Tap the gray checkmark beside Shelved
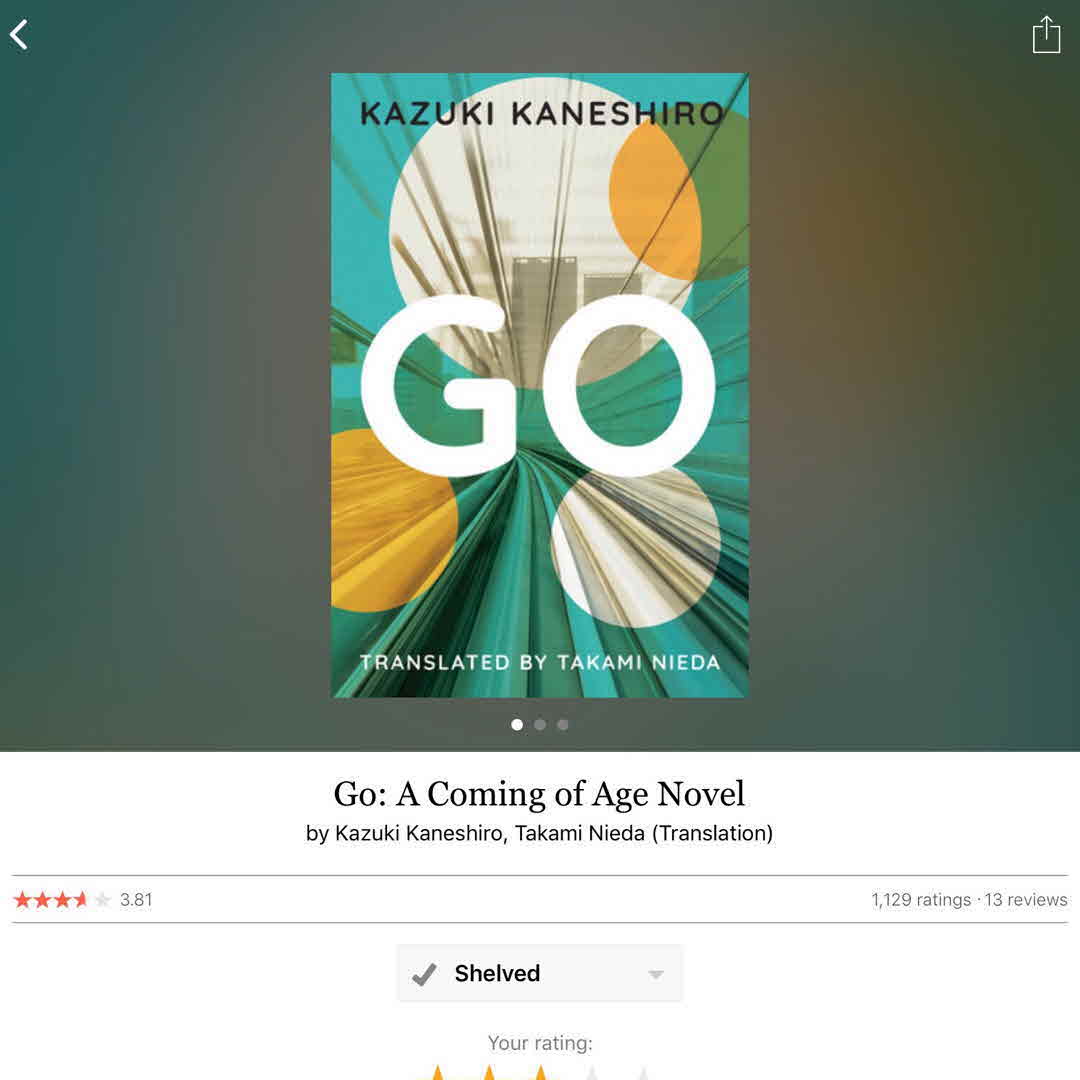This screenshot has width=1080, height=1080. (x=424, y=974)
